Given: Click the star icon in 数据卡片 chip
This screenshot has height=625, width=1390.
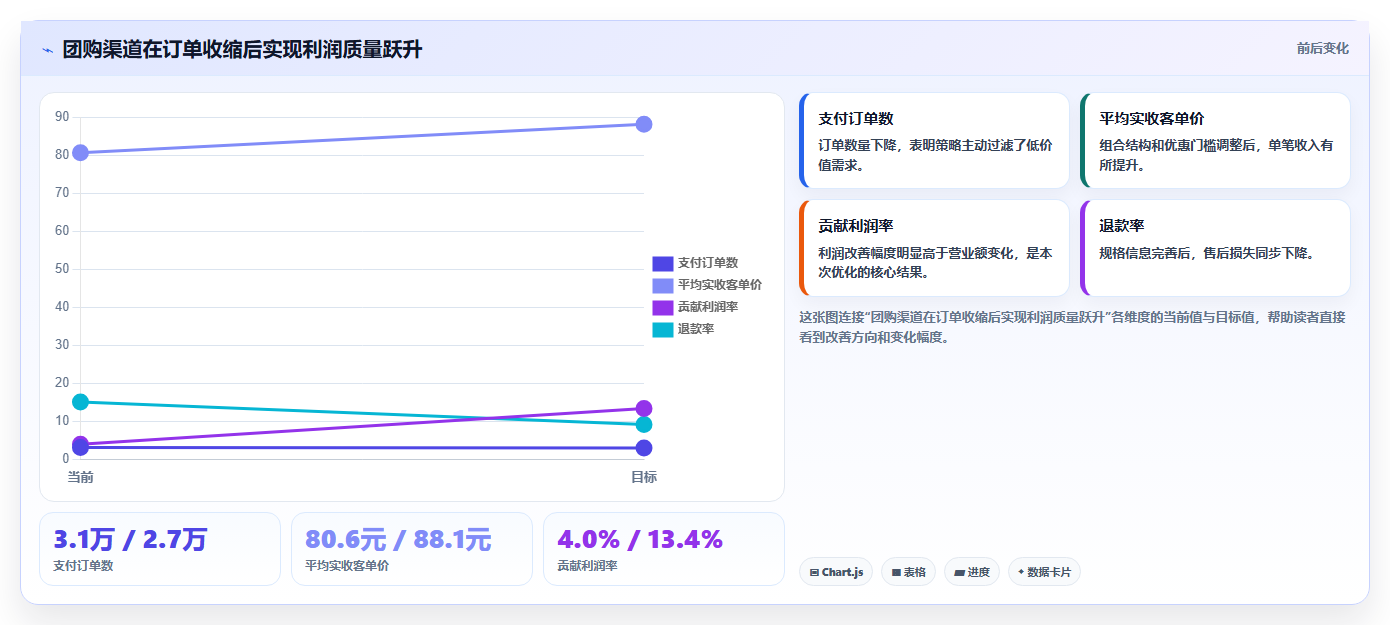Looking at the screenshot, I should click(1021, 573).
